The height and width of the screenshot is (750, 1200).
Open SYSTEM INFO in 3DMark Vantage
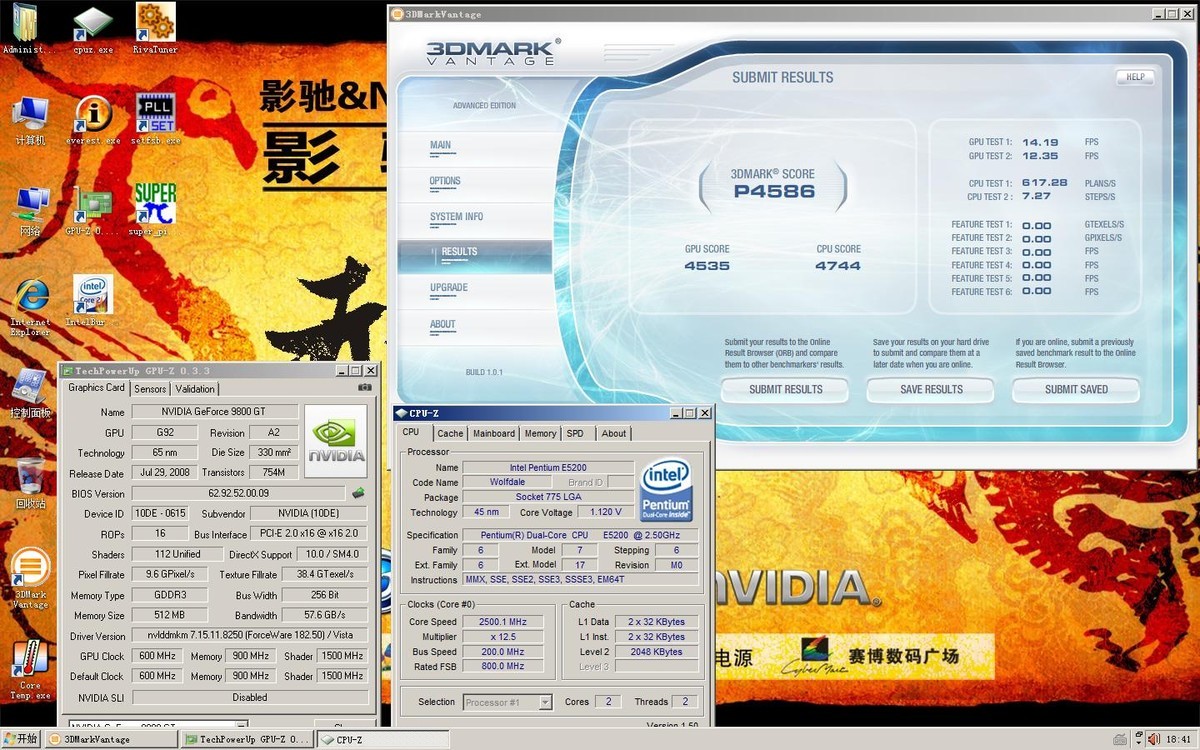[475, 220]
